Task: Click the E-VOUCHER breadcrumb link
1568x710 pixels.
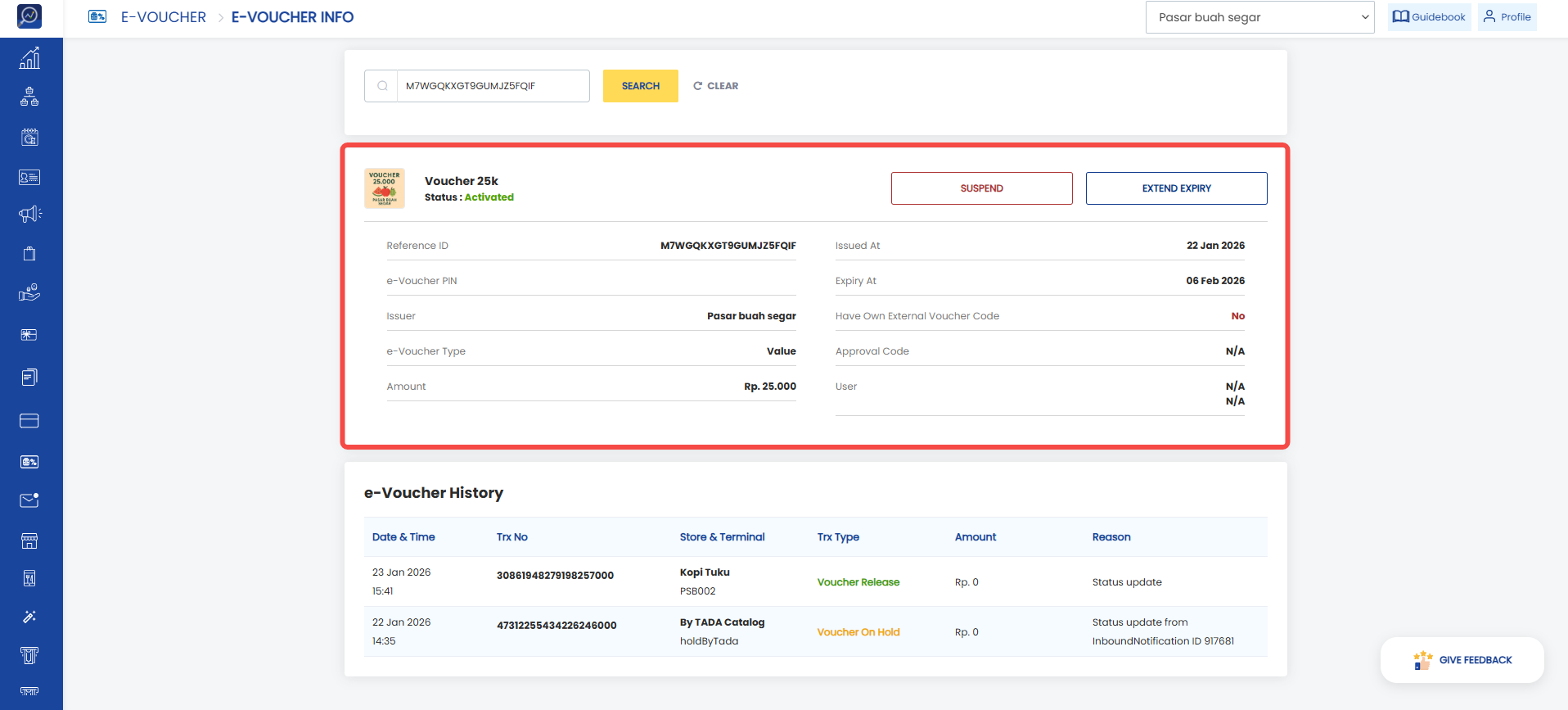Action: tap(164, 17)
